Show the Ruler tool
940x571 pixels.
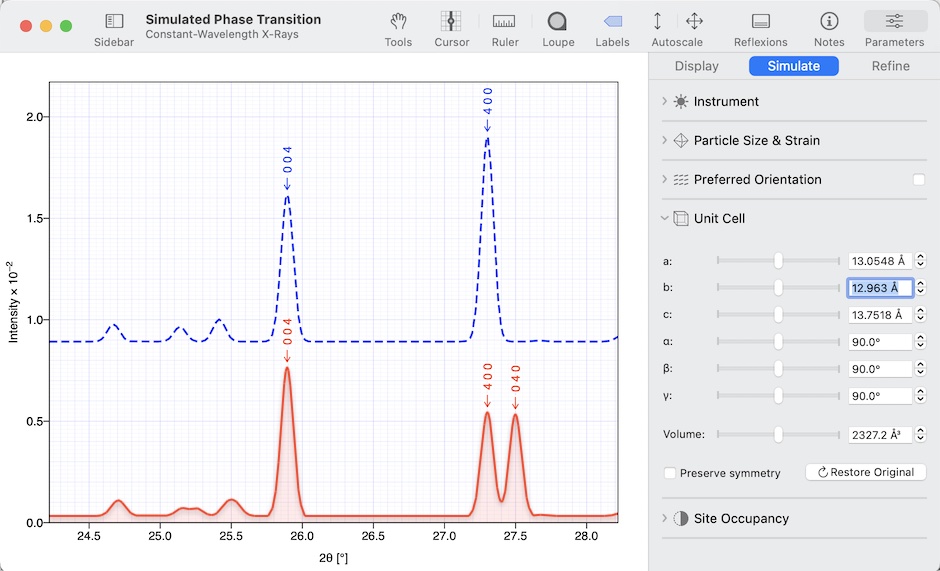point(504,22)
